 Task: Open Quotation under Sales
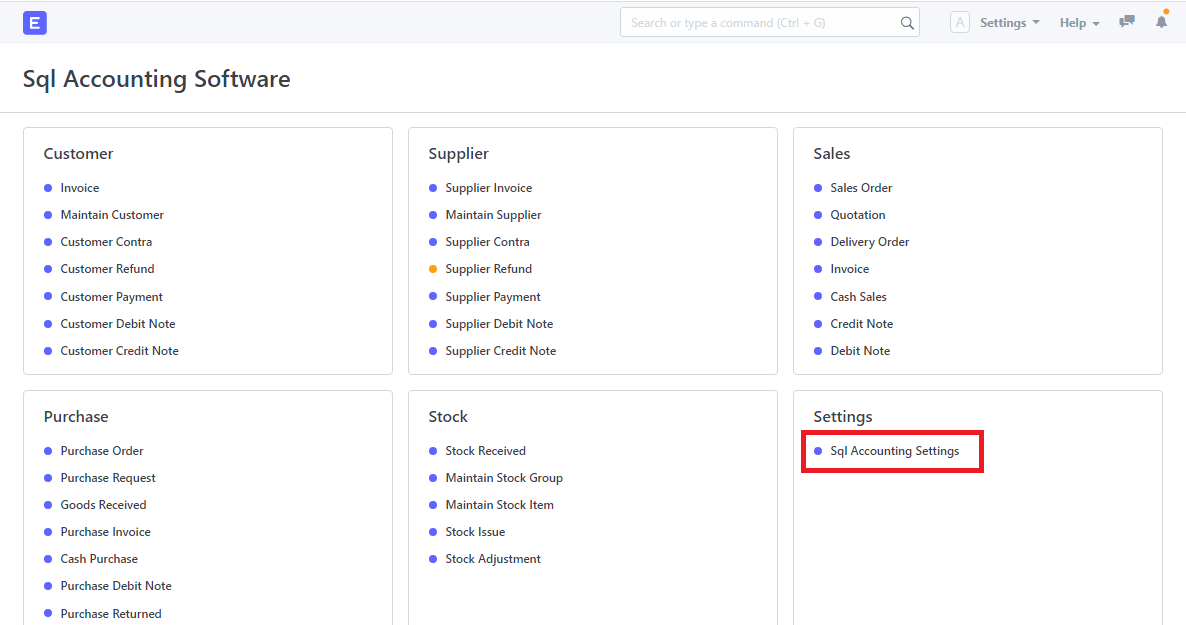point(858,215)
